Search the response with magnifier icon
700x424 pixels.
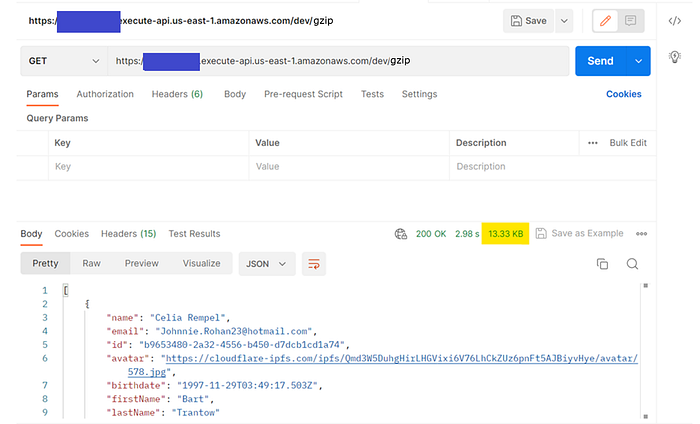pos(632,264)
